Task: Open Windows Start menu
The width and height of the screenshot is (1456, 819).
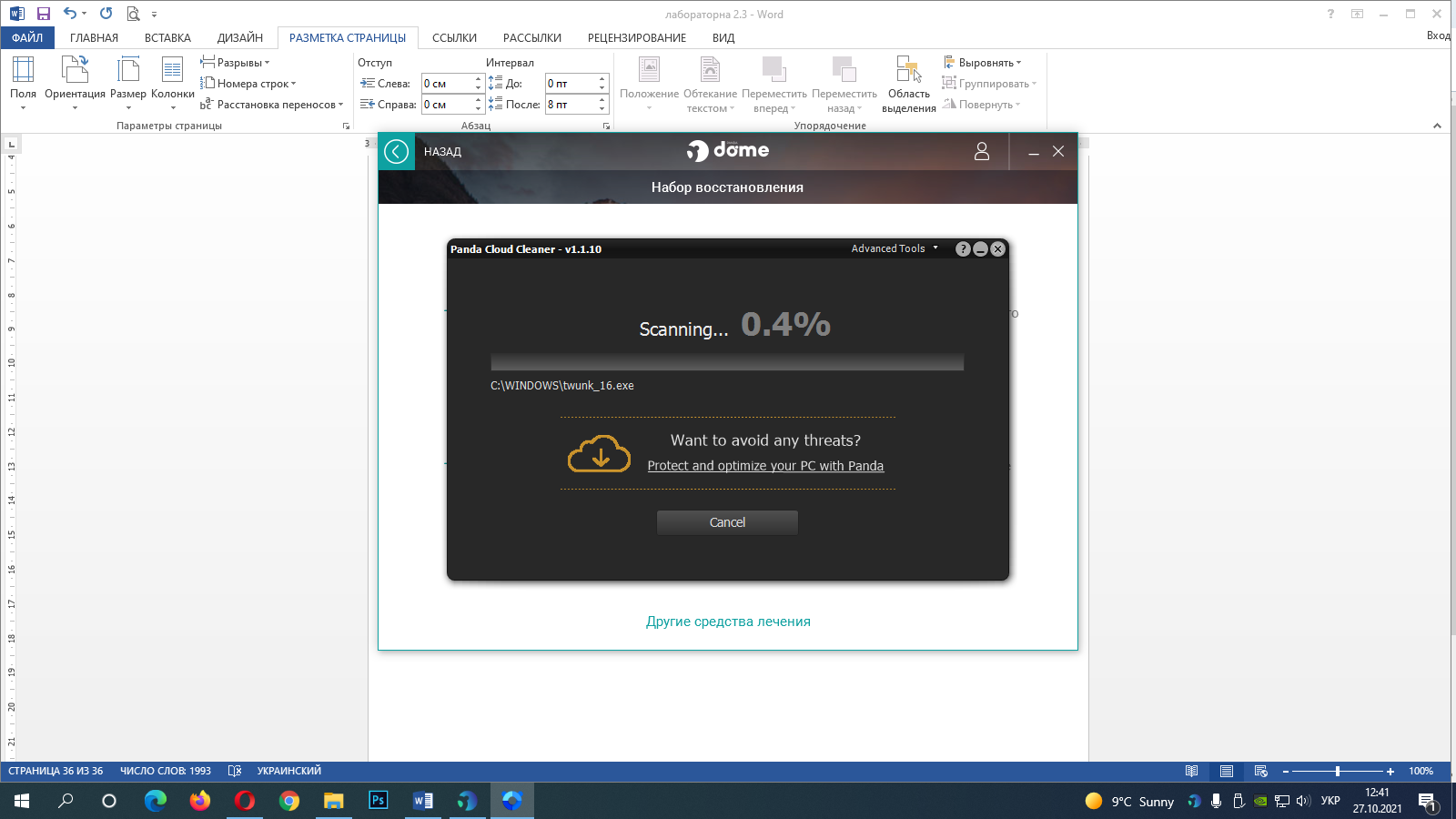Action: point(22,801)
